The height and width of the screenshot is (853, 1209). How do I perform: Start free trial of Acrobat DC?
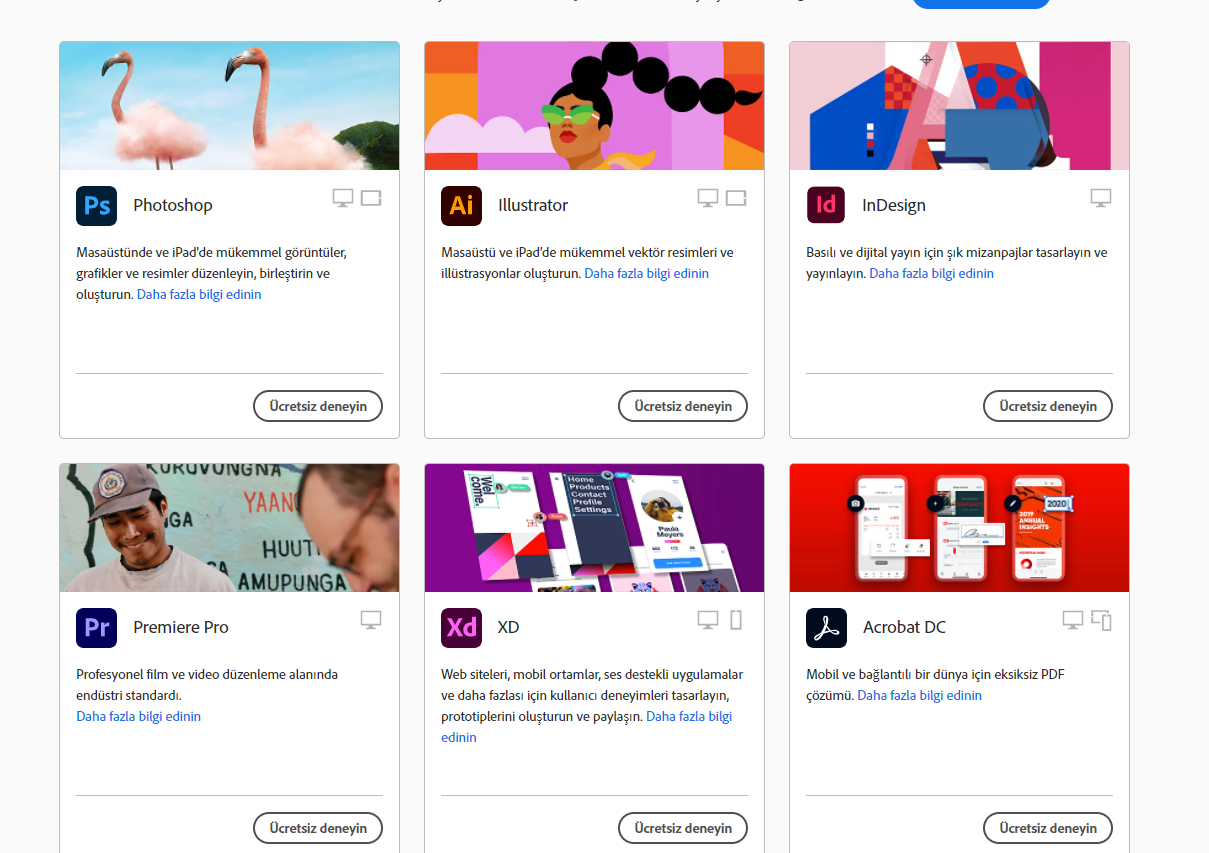pyautogui.click(x=1048, y=828)
